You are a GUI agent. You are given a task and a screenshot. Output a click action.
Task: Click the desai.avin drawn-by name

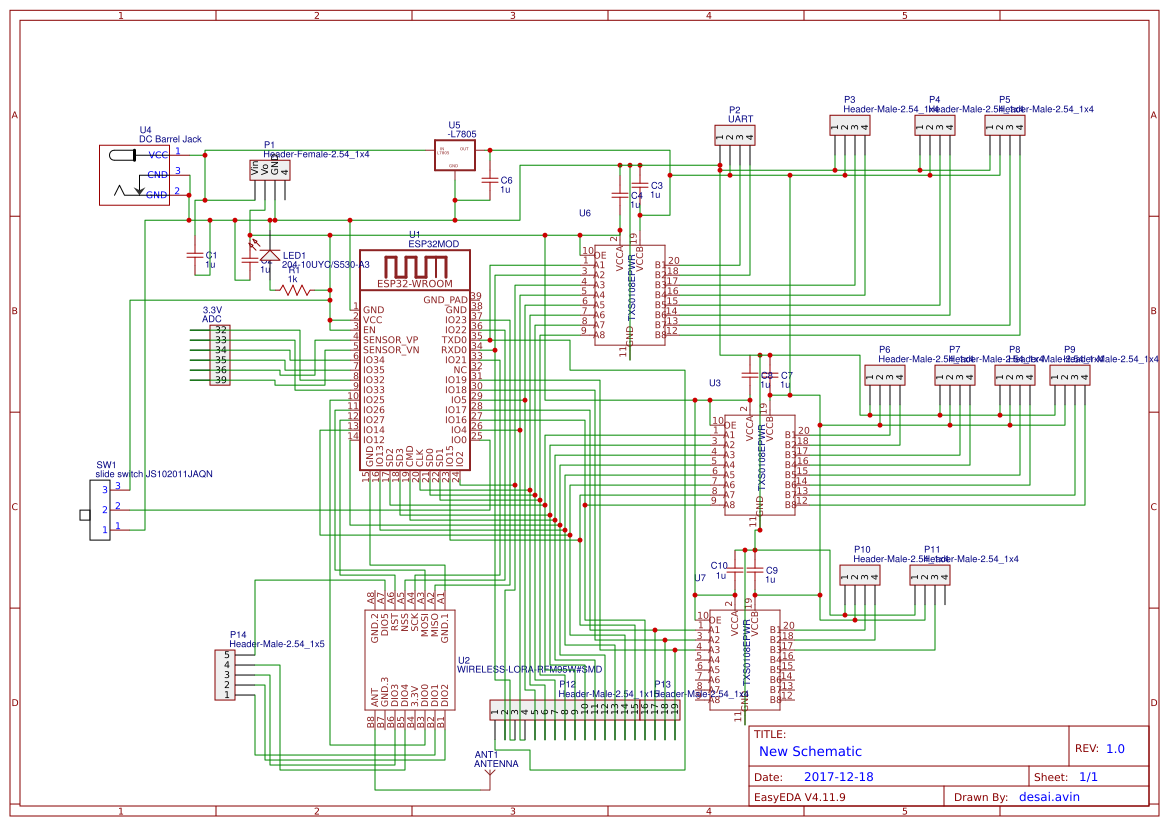[1049, 797]
